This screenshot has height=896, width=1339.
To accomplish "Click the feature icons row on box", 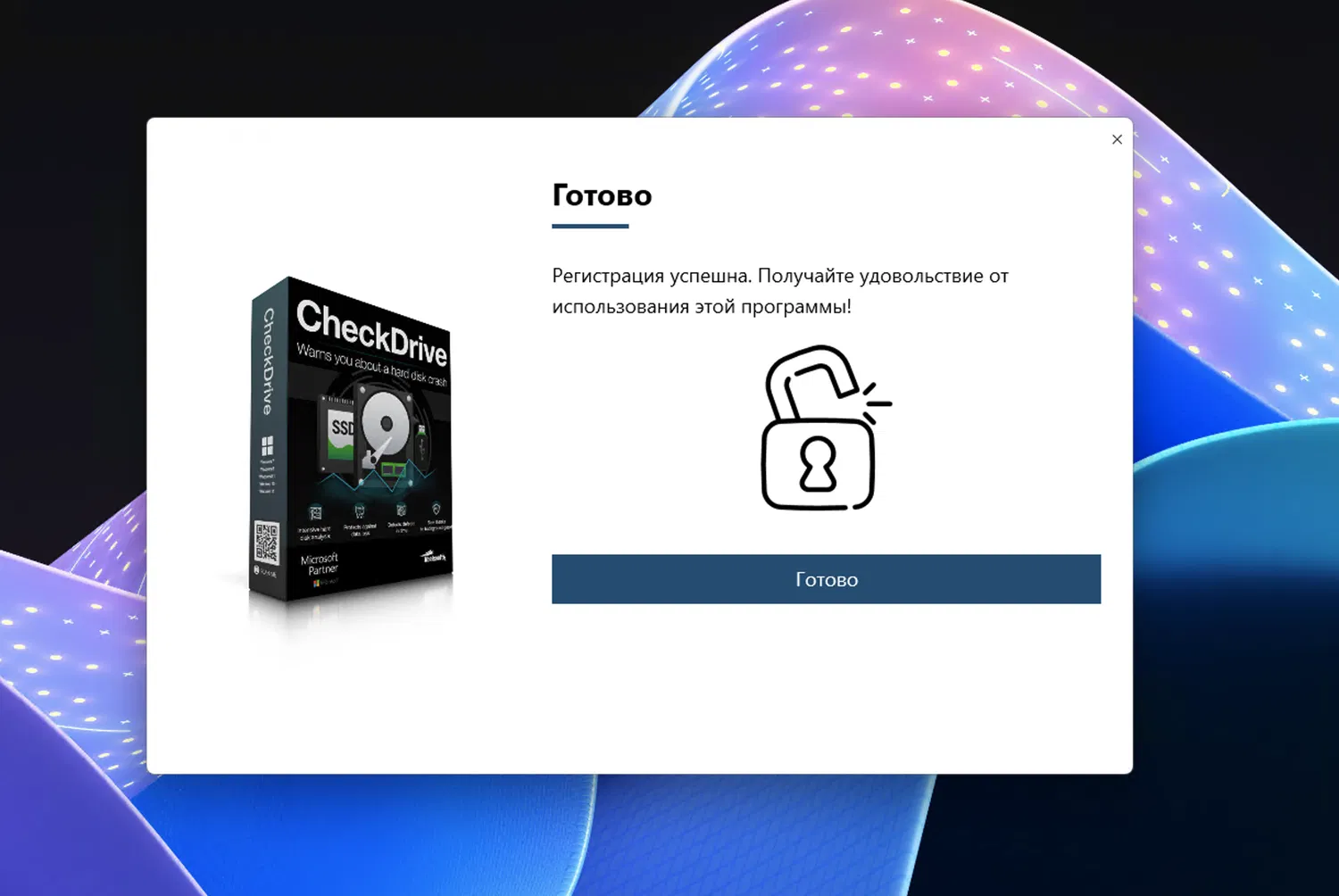I will (373, 521).
